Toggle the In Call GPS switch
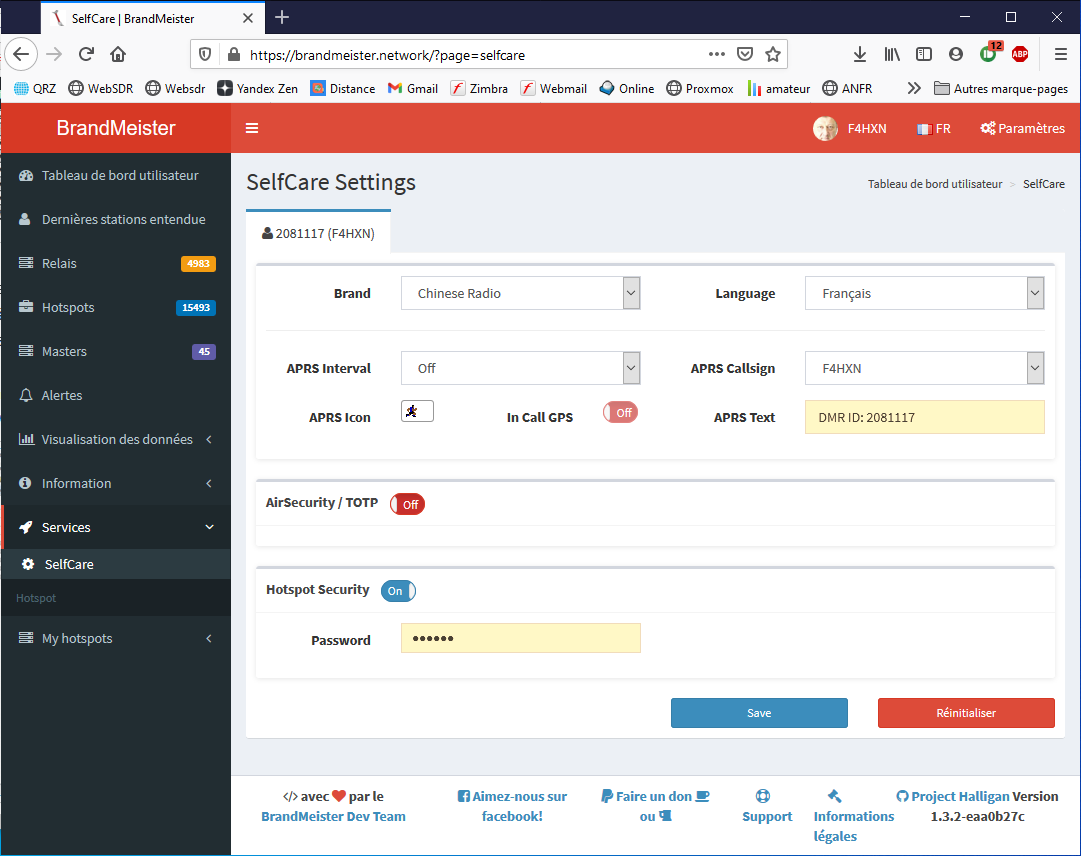The height and width of the screenshot is (856, 1081). tap(620, 412)
